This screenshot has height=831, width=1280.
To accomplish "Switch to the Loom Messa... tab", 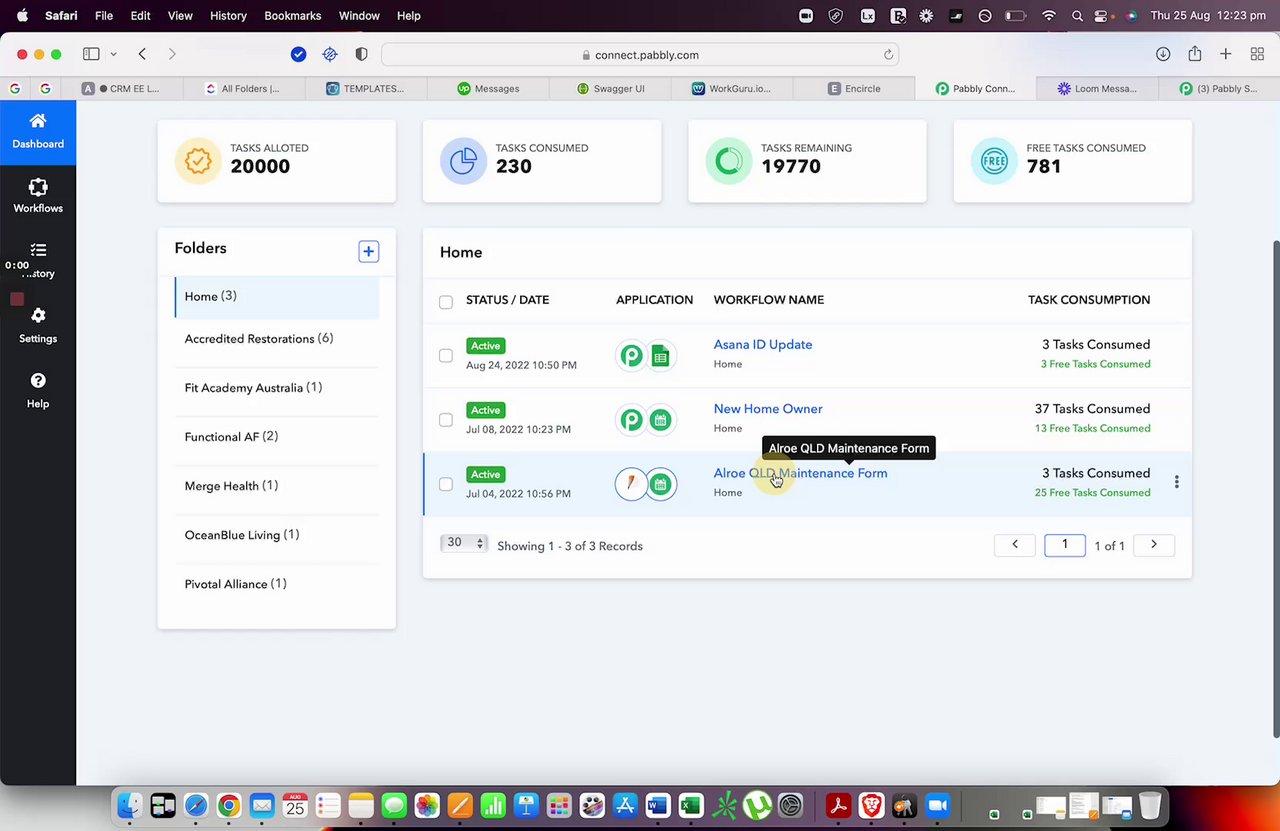I will coord(1097,88).
